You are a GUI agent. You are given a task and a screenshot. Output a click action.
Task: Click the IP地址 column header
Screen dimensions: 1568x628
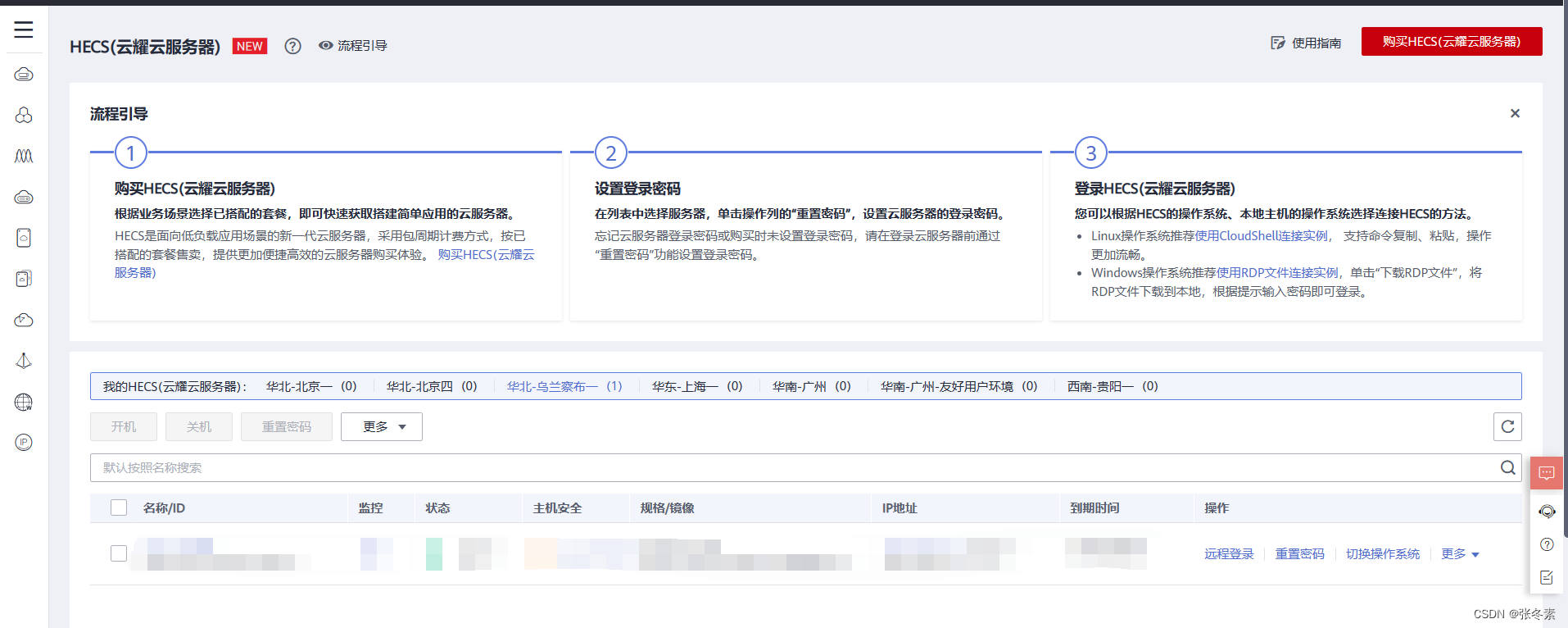pos(900,508)
